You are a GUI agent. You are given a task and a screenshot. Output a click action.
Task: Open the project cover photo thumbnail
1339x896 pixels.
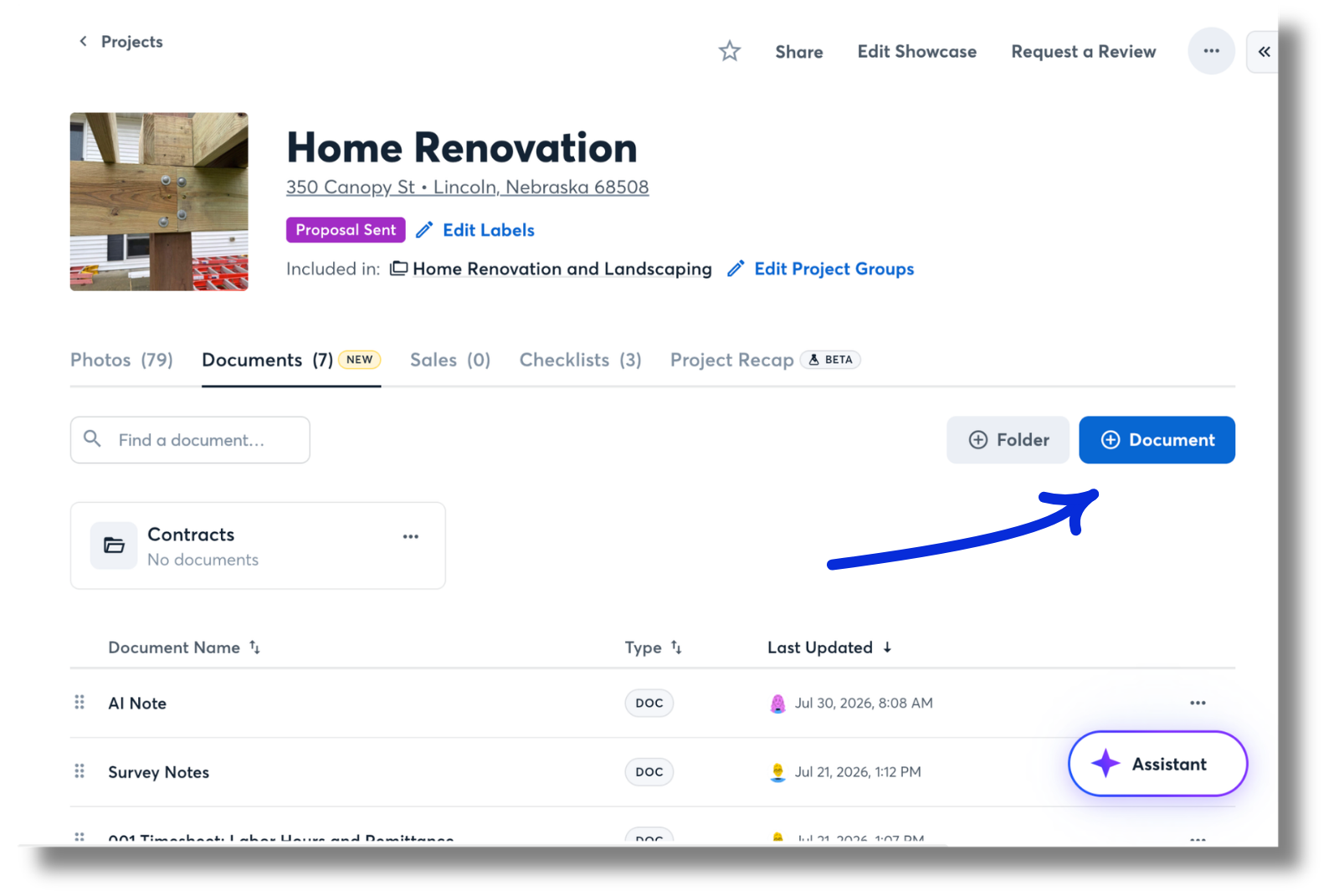pos(159,202)
